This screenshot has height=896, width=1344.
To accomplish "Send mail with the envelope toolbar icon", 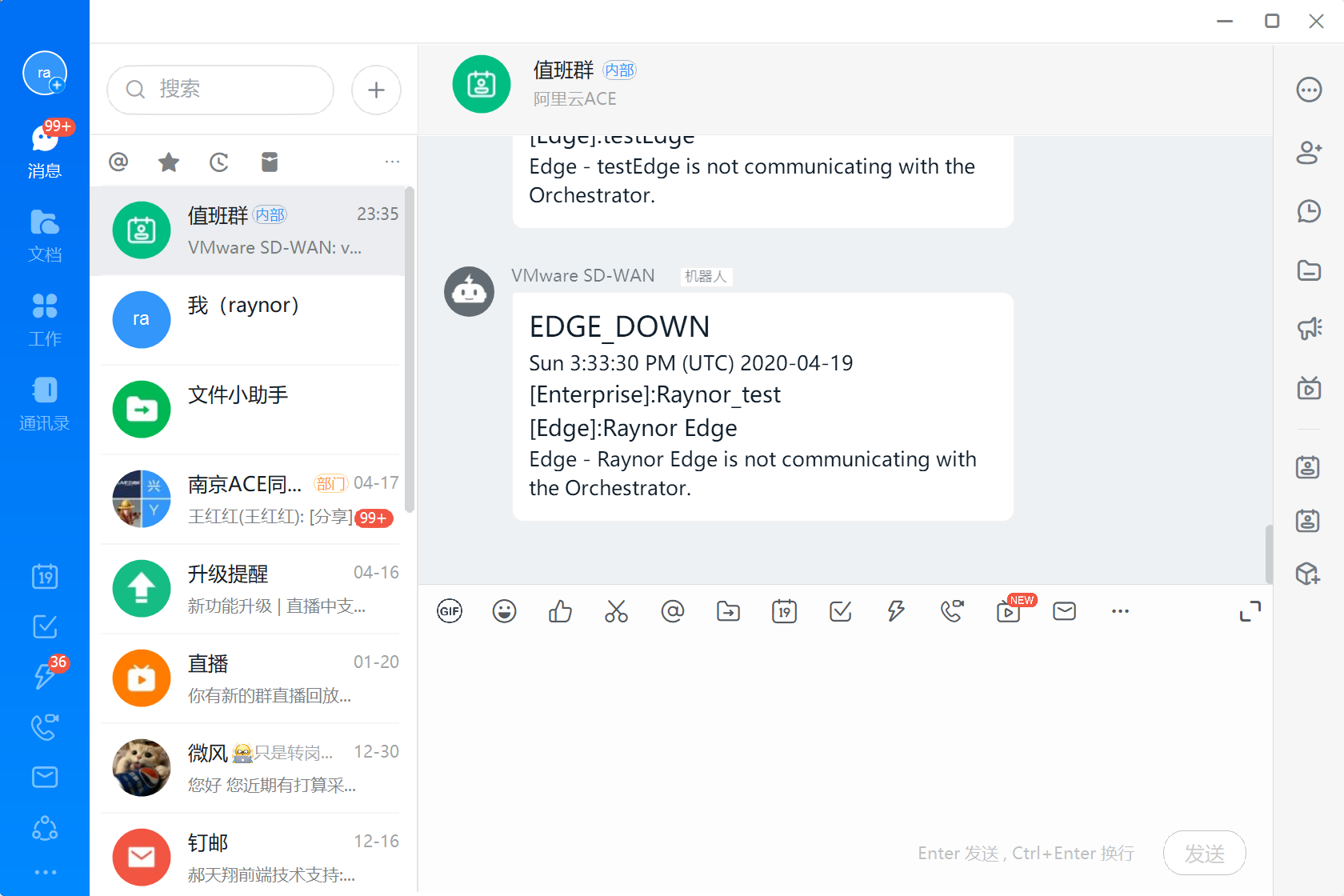I will point(1064,611).
